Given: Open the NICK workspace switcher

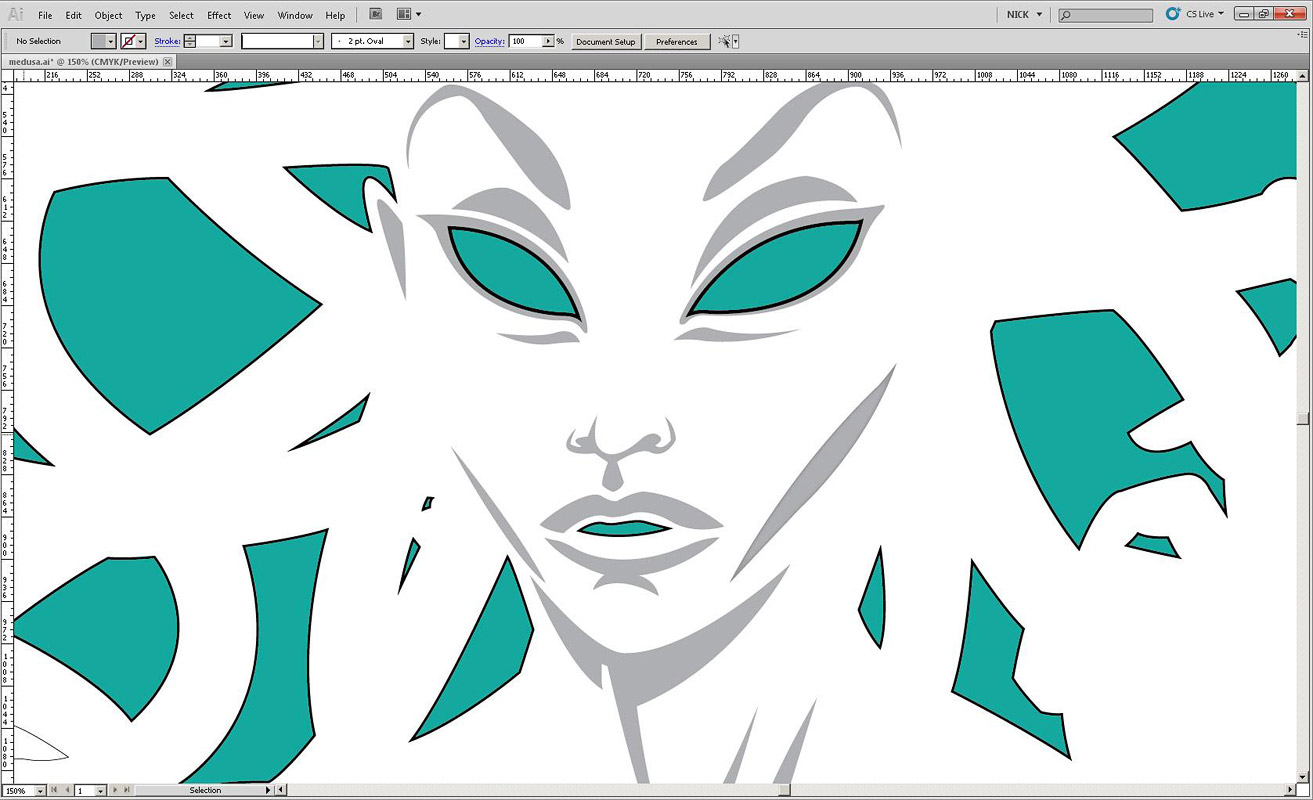Looking at the screenshot, I should tap(1023, 15).
